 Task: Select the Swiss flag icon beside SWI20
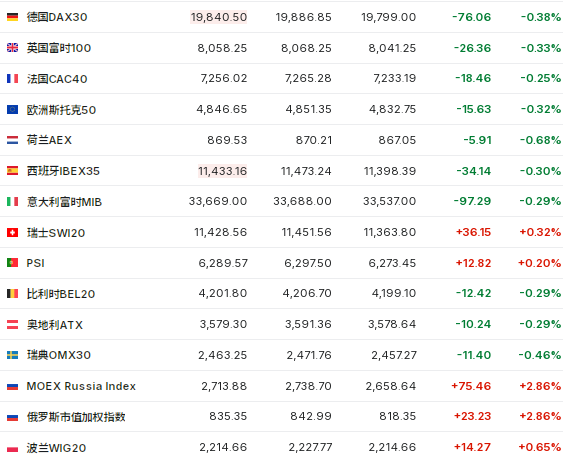pos(12,232)
